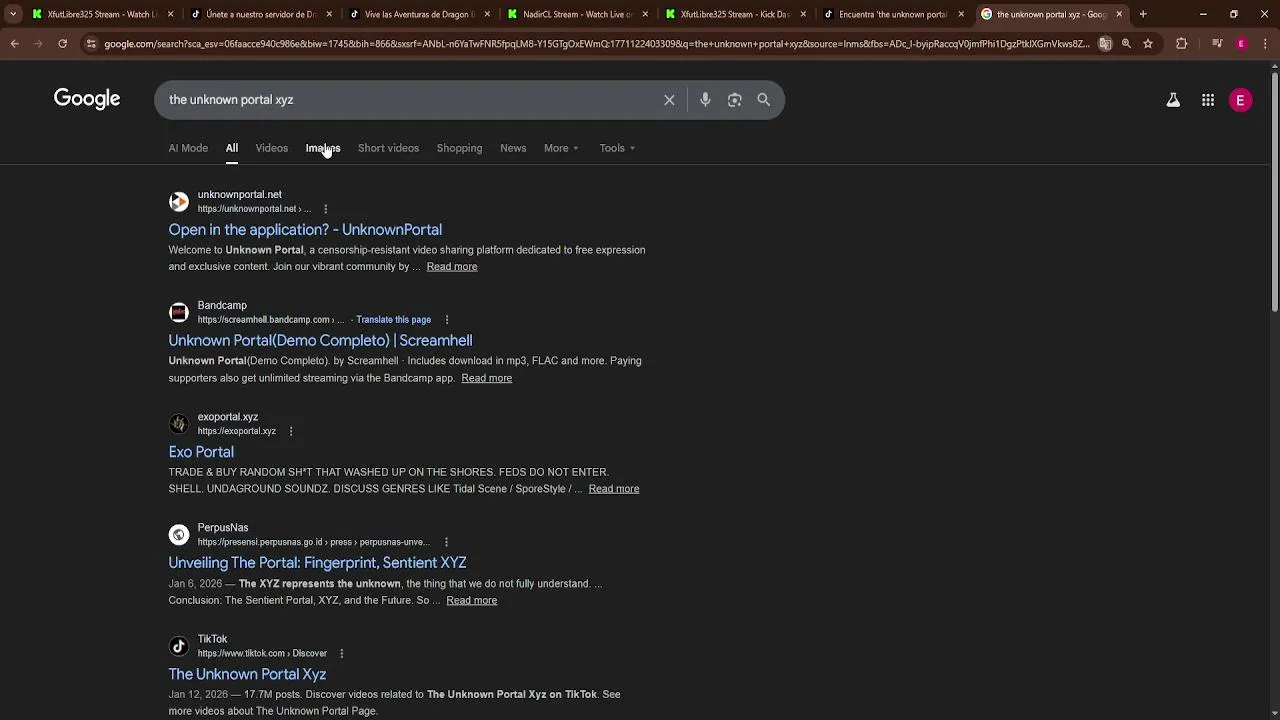Open More options for PerpusNas result
The width and height of the screenshot is (1280, 720).
446,542
